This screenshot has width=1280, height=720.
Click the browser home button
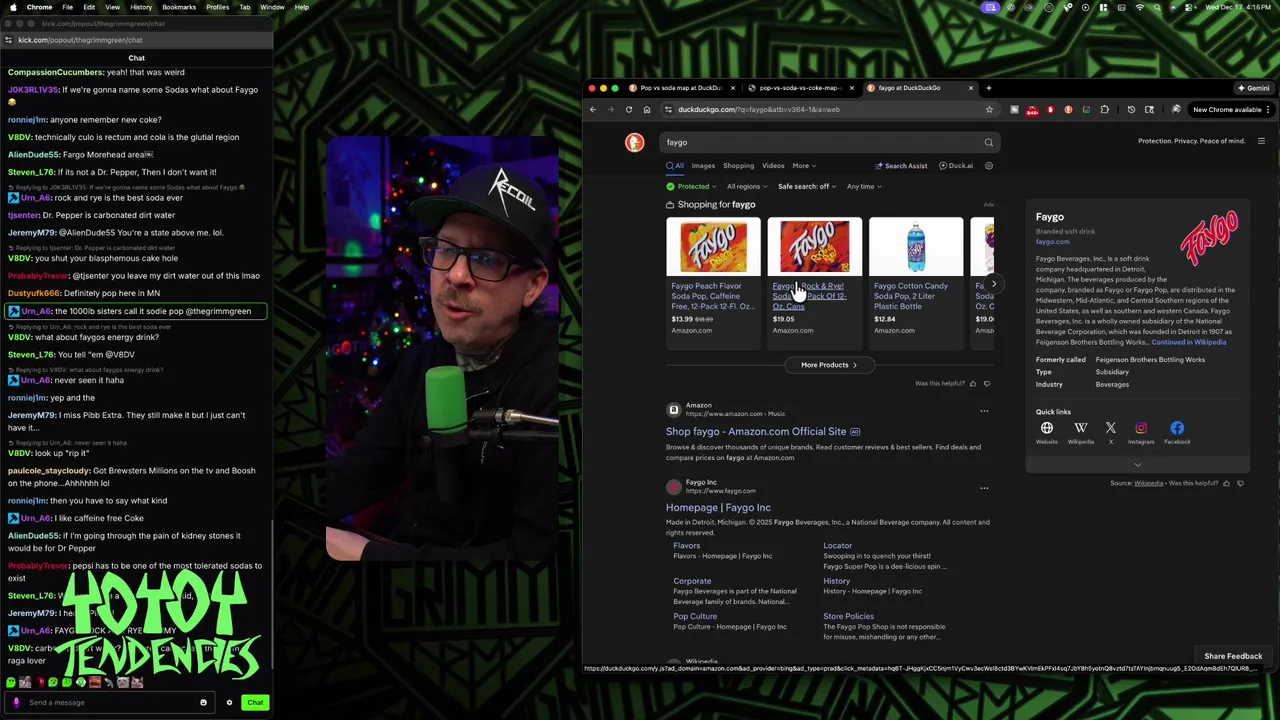pyautogui.click(x=647, y=110)
